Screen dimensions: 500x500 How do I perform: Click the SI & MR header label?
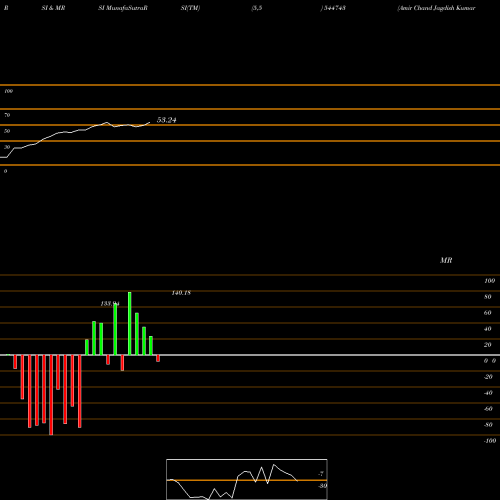tap(53, 8)
